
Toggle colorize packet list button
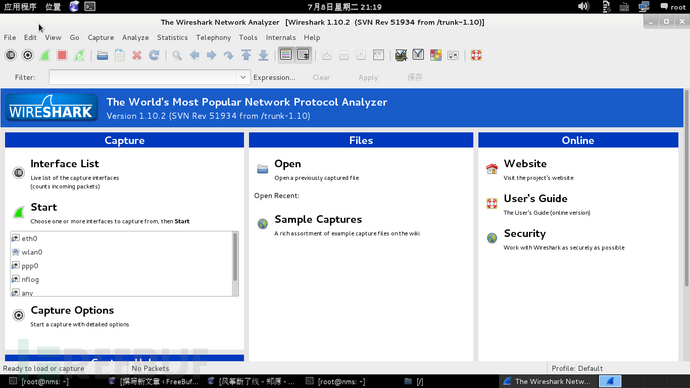(x=286, y=55)
